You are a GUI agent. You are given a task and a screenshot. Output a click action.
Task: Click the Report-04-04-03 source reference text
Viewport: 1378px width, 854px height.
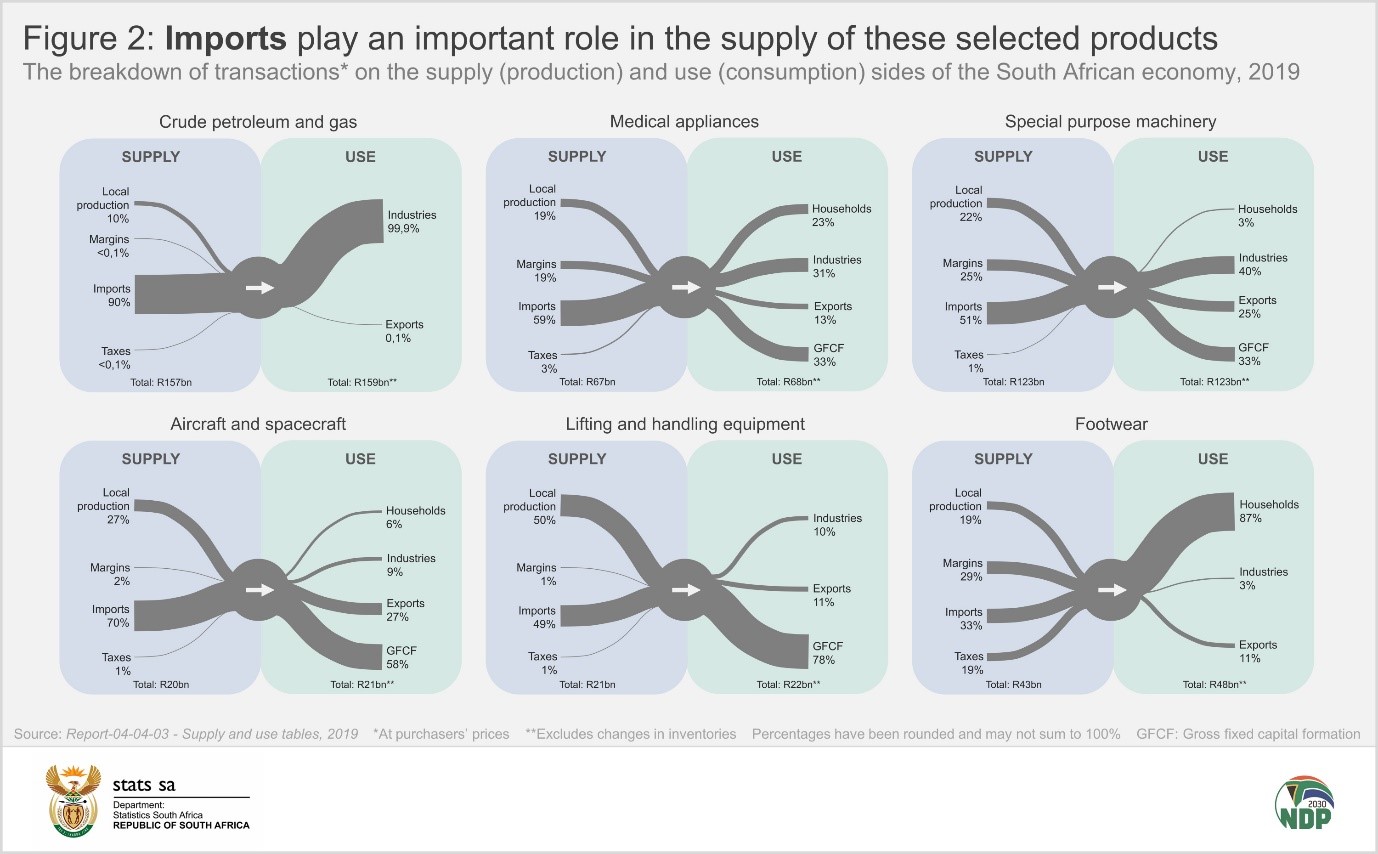(x=211, y=734)
